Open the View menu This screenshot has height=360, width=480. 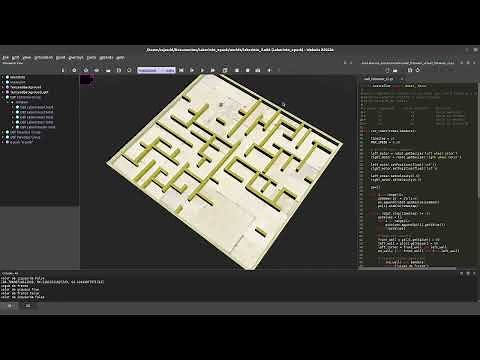pos(27,57)
